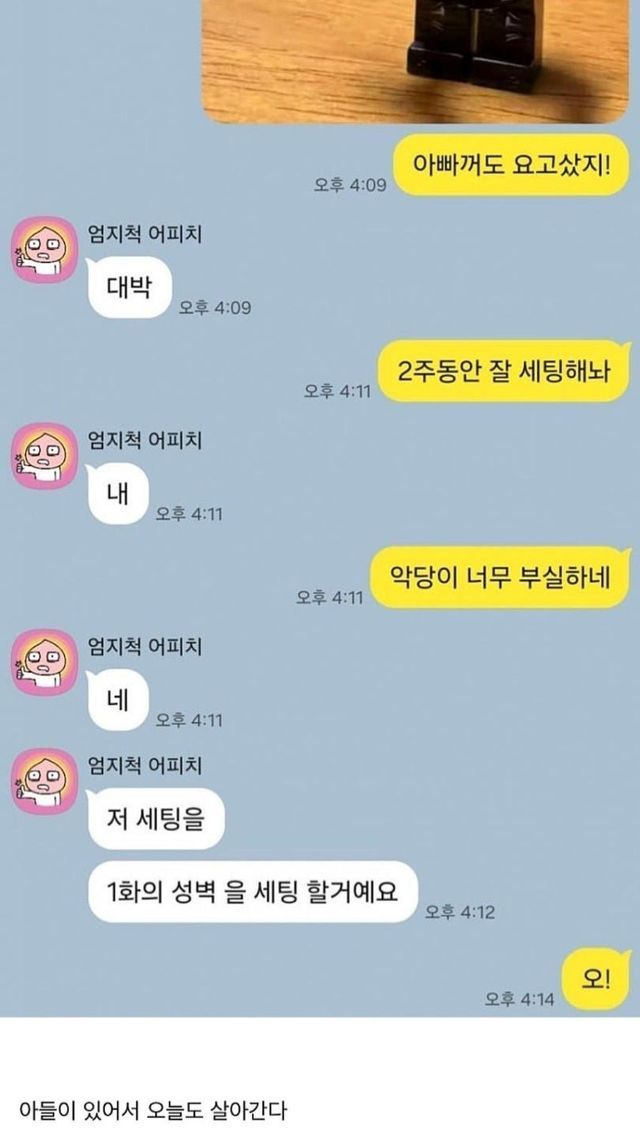Tap the 오후 4:14 timestamp beside 오!
The image size is (640, 1144).
[x=520, y=999]
